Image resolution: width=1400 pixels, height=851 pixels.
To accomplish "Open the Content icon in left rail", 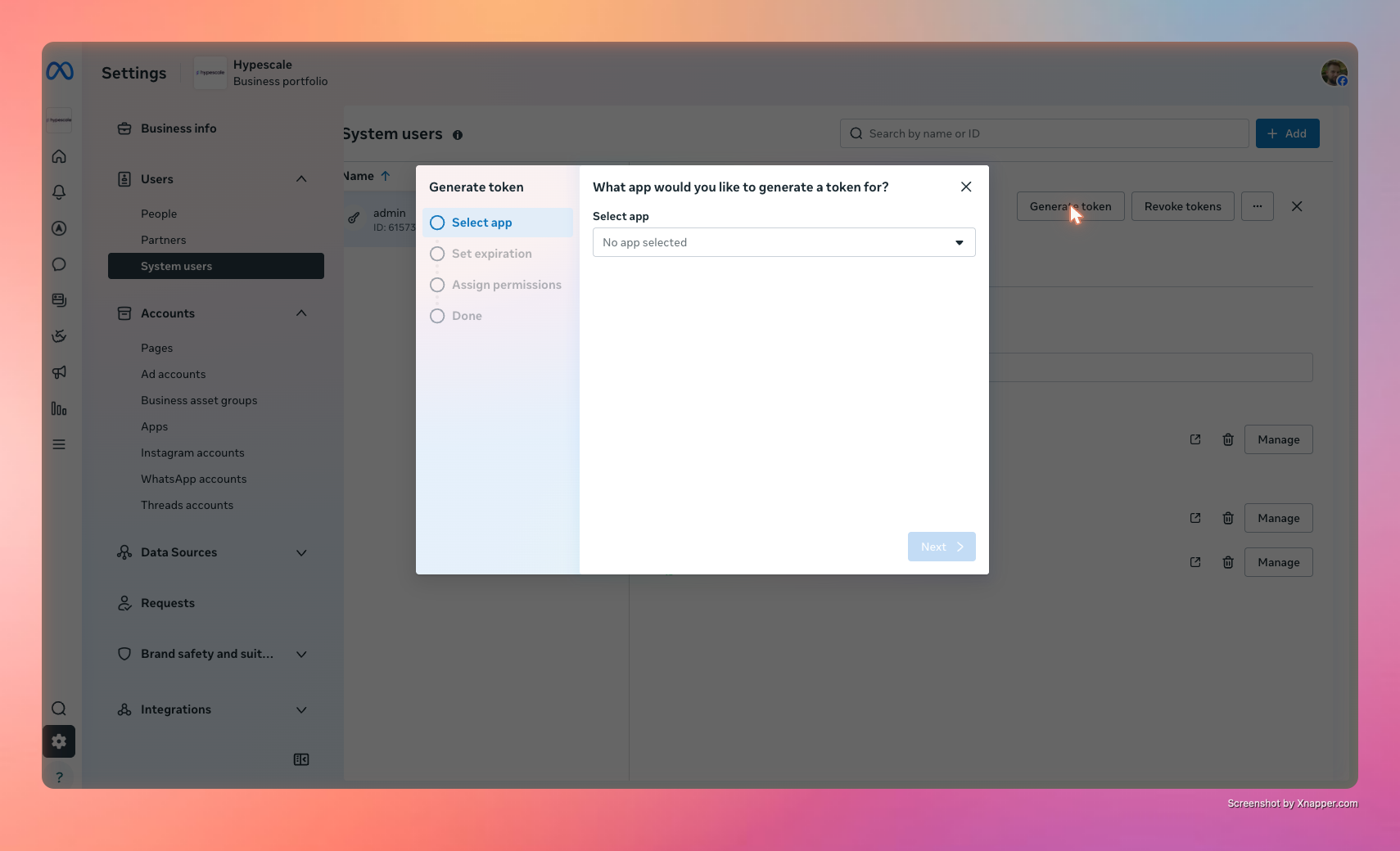I will click(x=59, y=300).
